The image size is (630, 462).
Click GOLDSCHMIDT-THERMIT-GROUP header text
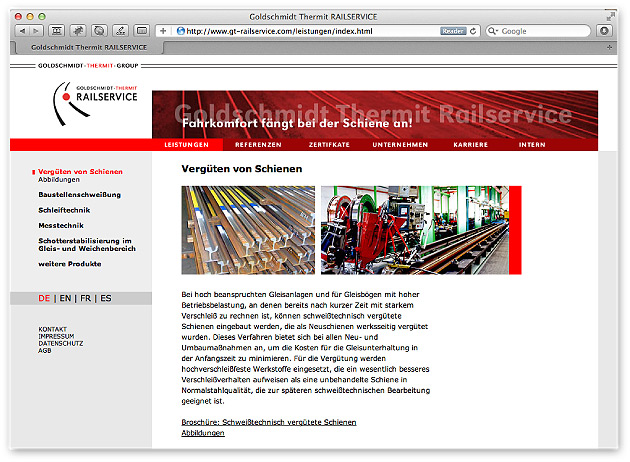(88, 65)
